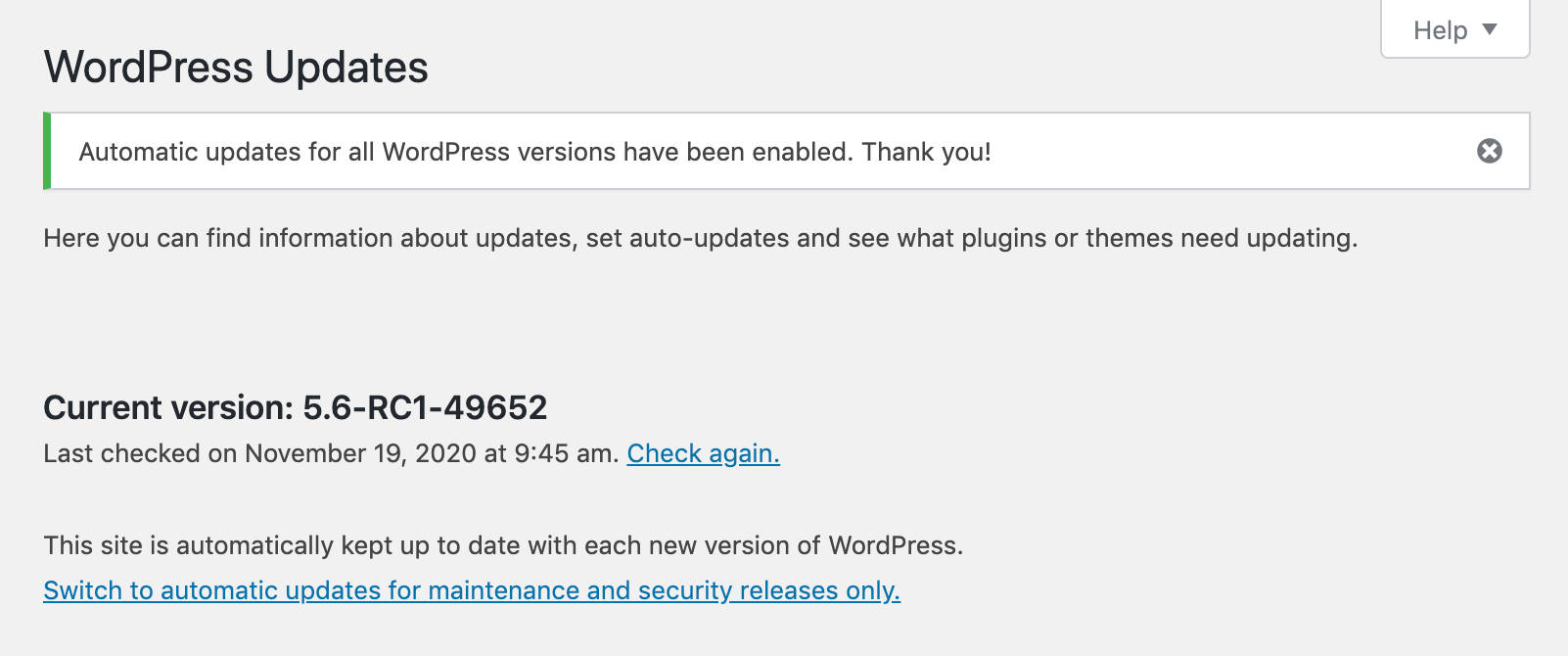The image size is (1568, 656).
Task: Click the "WordPress Updates" page heading
Action: [236, 68]
